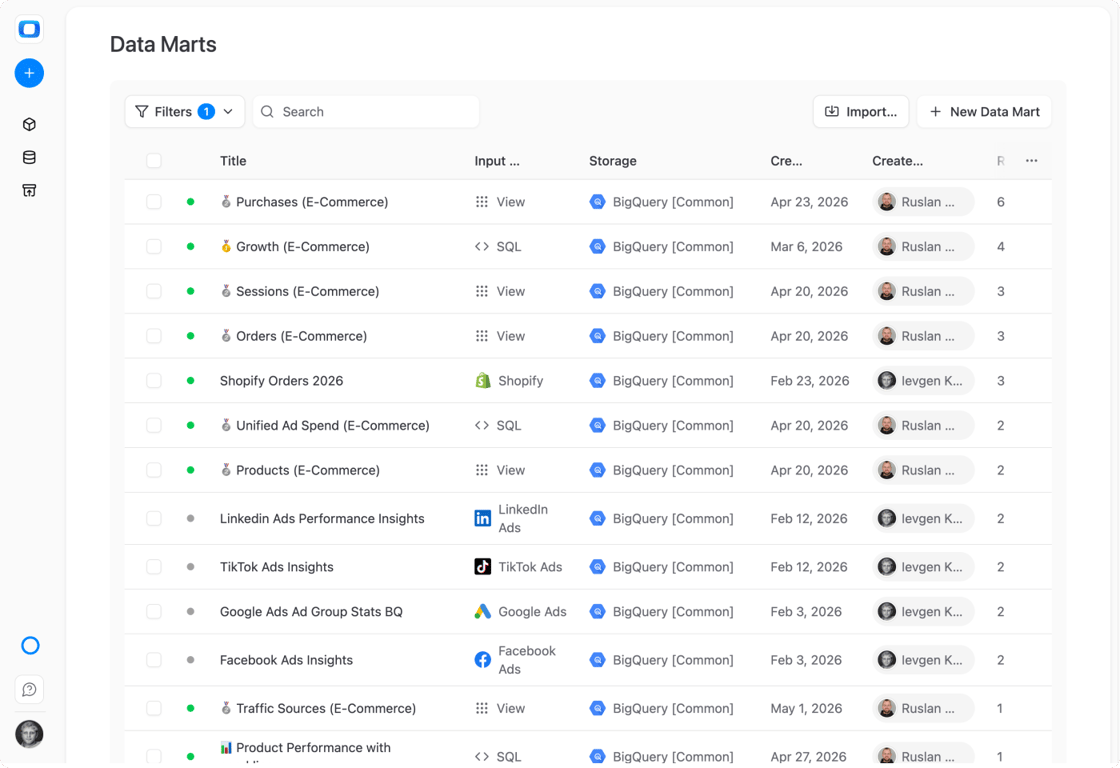
Task: Click the Shopify icon in Shopify Orders row
Action: click(x=483, y=381)
